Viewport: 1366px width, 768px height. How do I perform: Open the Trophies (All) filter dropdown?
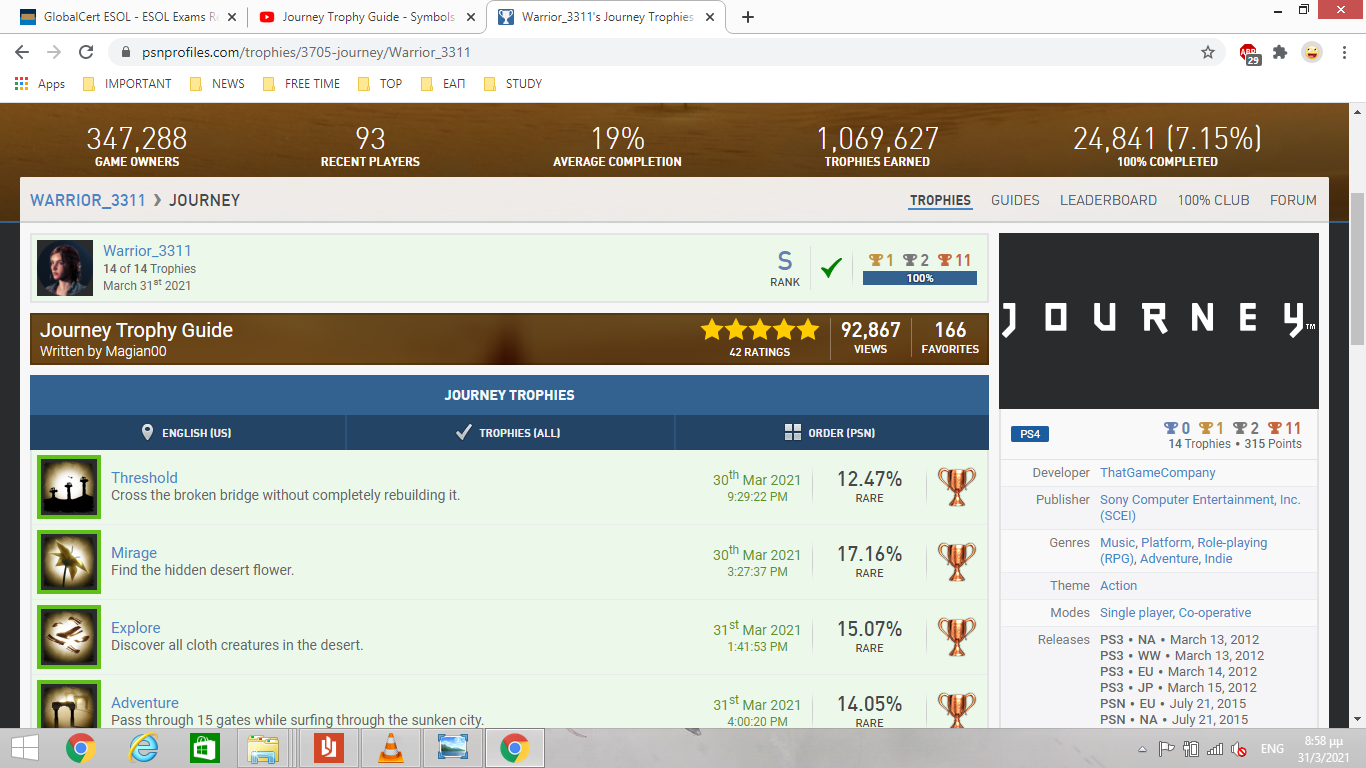pyautogui.click(x=509, y=433)
